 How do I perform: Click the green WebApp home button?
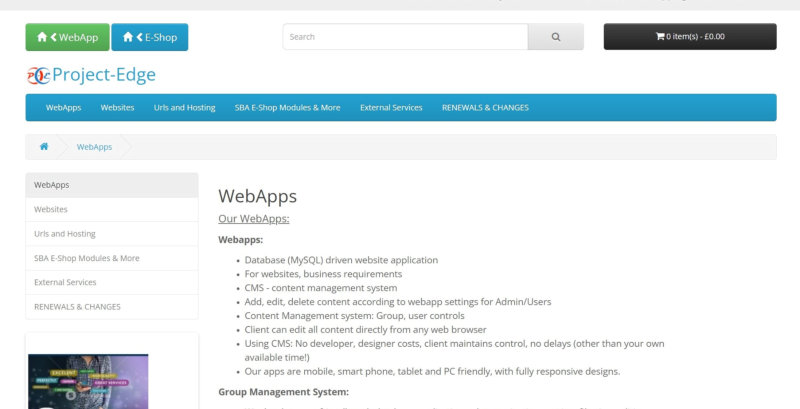coord(67,37)
